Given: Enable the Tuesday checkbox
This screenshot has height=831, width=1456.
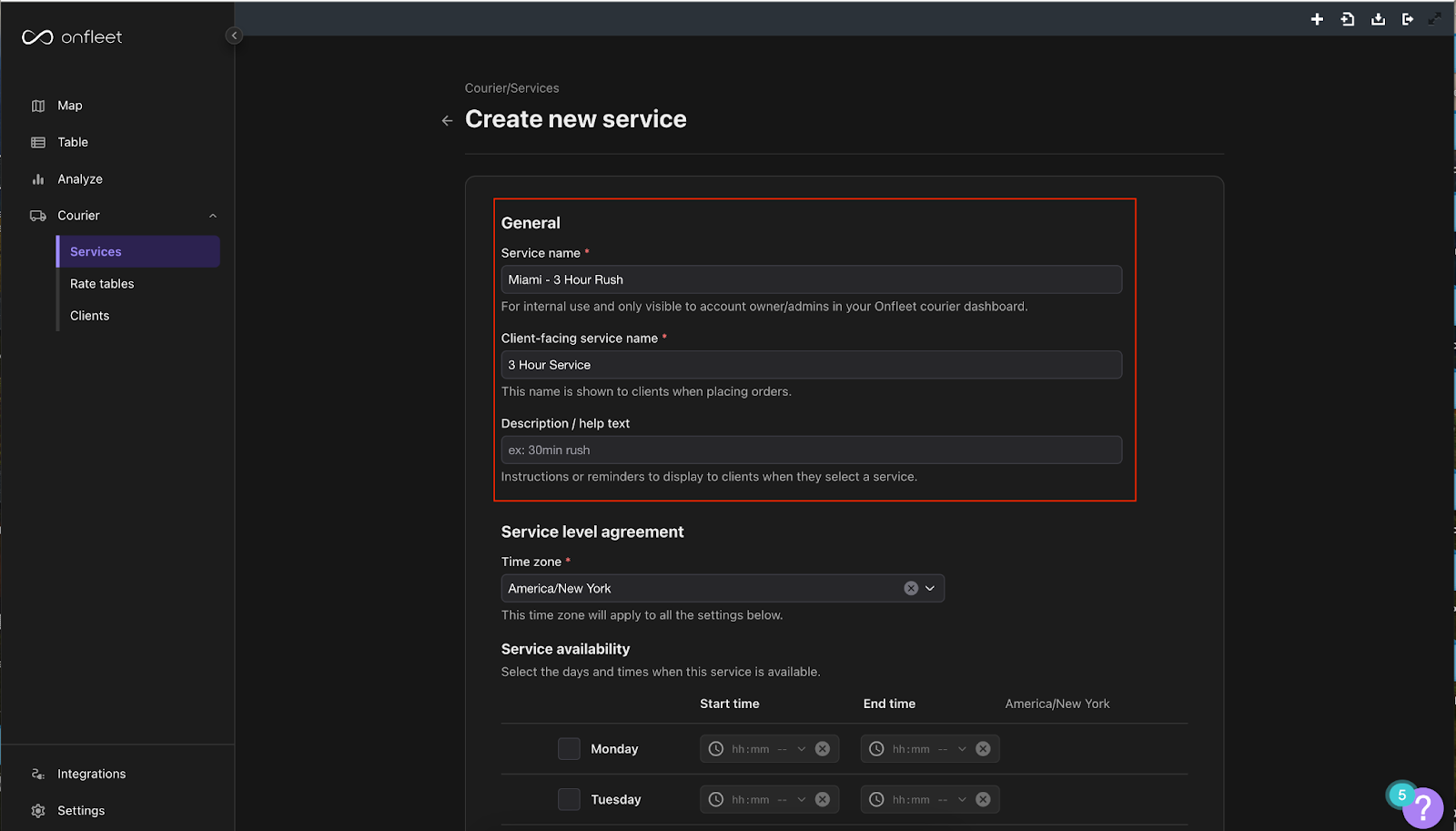Looking at the screenshot, I should click(569, 799).
